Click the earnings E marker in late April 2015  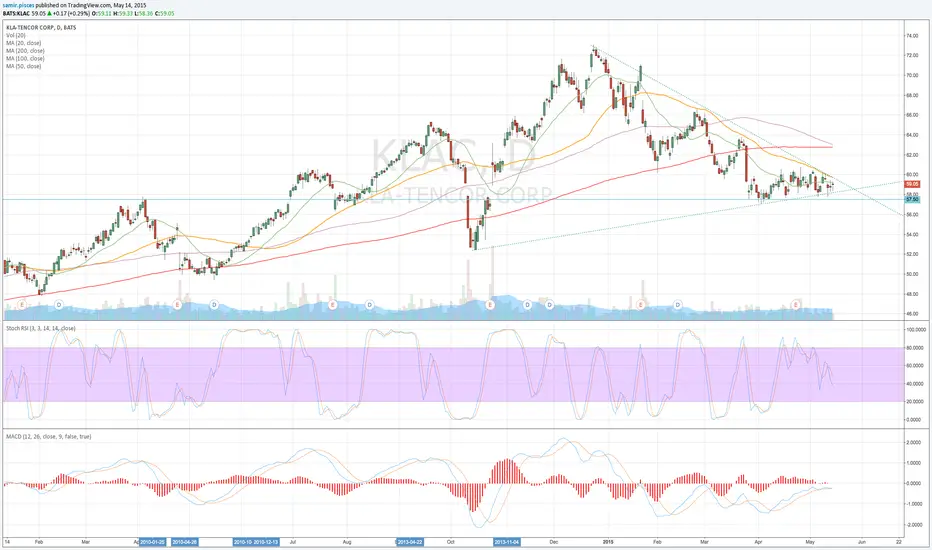point(796,304)
